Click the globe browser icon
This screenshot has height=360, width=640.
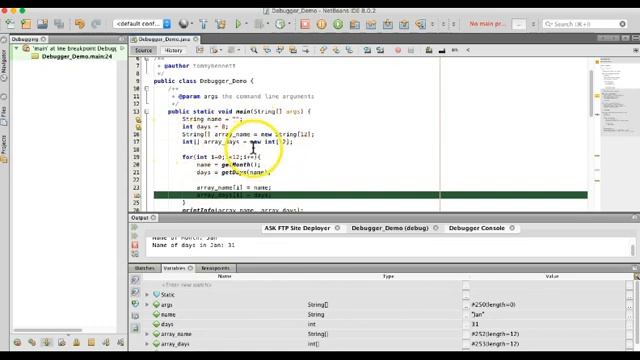click(x=184, y=24)
